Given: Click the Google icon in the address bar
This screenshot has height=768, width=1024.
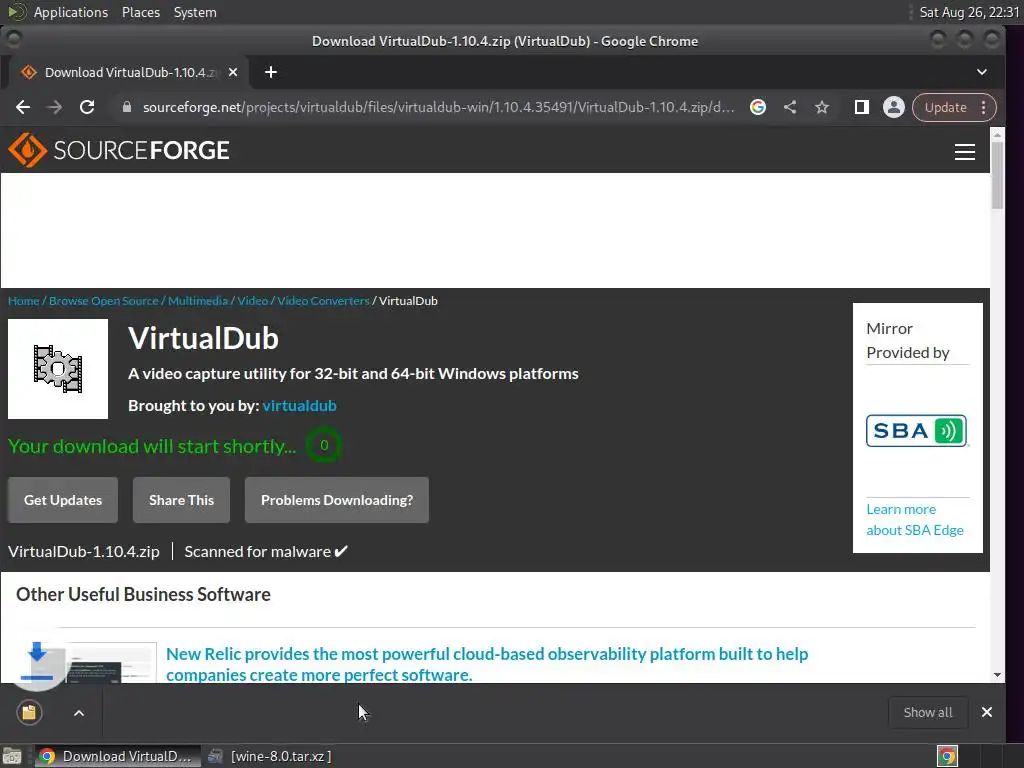Looking at the screenshot, I should pos(758,108).
